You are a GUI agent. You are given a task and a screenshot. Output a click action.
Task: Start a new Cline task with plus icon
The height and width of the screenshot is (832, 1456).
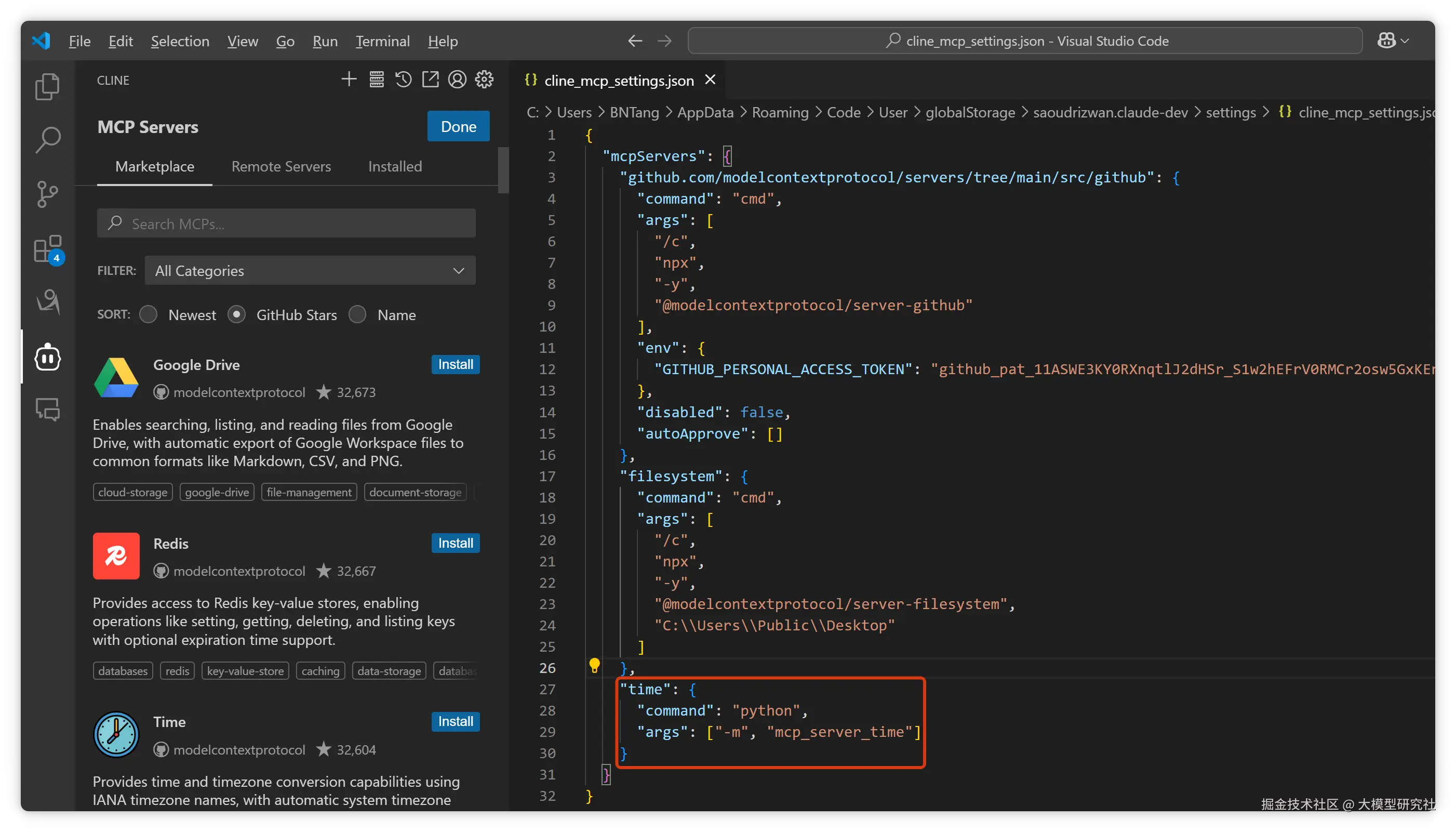point(349,80)
